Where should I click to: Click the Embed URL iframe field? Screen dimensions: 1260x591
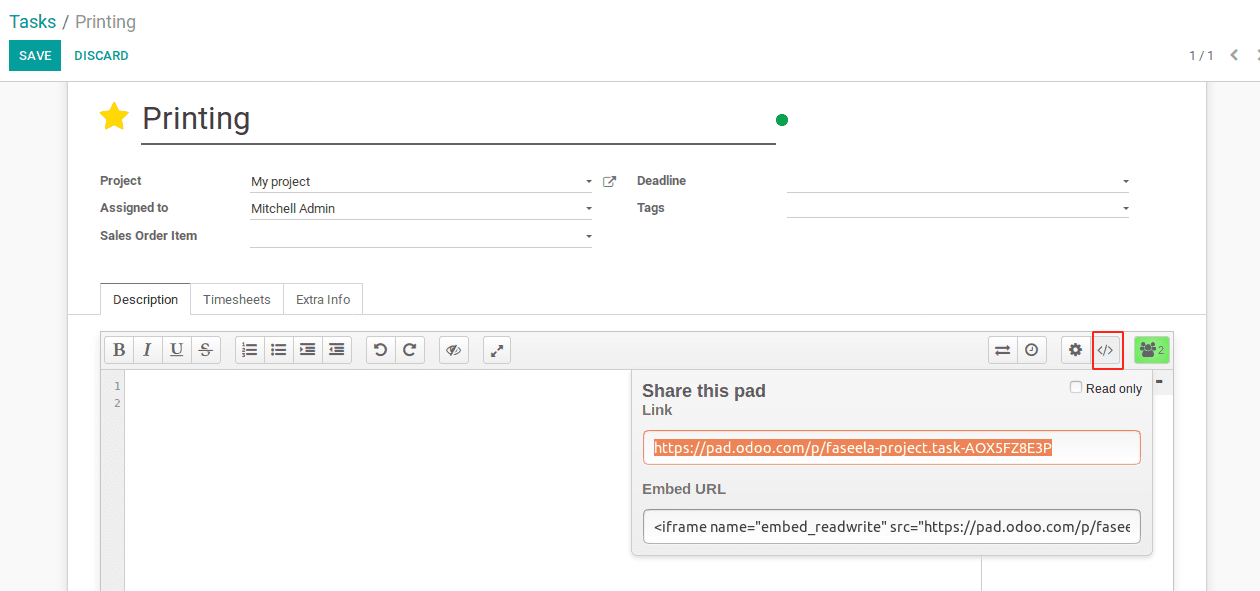[x=892, y=526]
